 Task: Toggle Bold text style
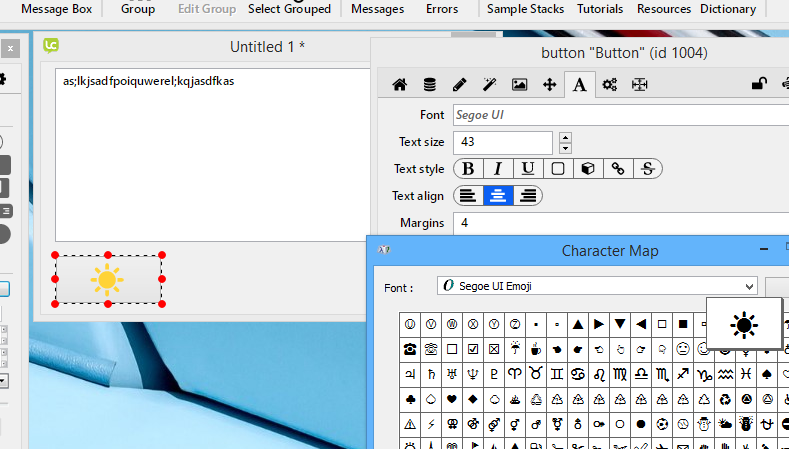[x=467, y=169]
